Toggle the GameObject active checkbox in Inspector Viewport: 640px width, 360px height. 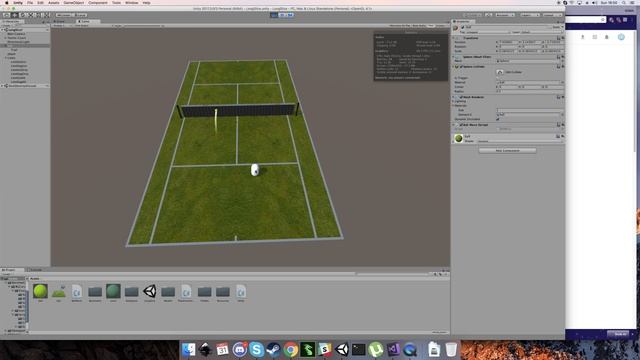tap(463, 27)
